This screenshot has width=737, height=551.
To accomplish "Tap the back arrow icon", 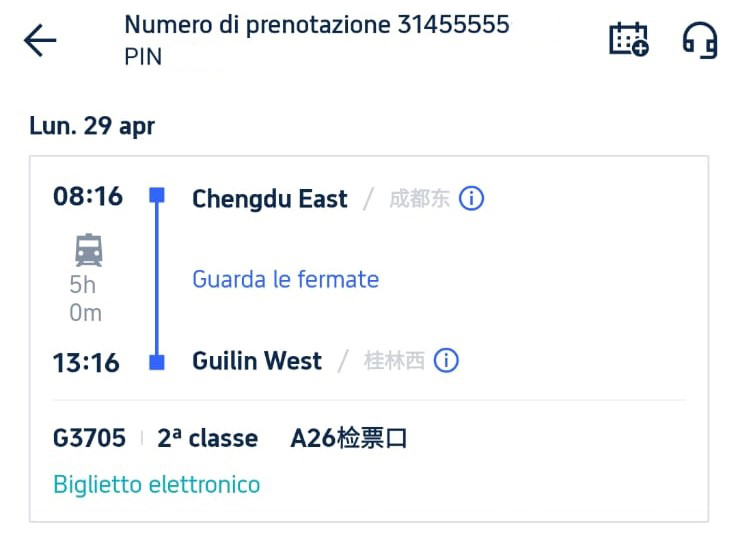I will click(x=40, y=41).
